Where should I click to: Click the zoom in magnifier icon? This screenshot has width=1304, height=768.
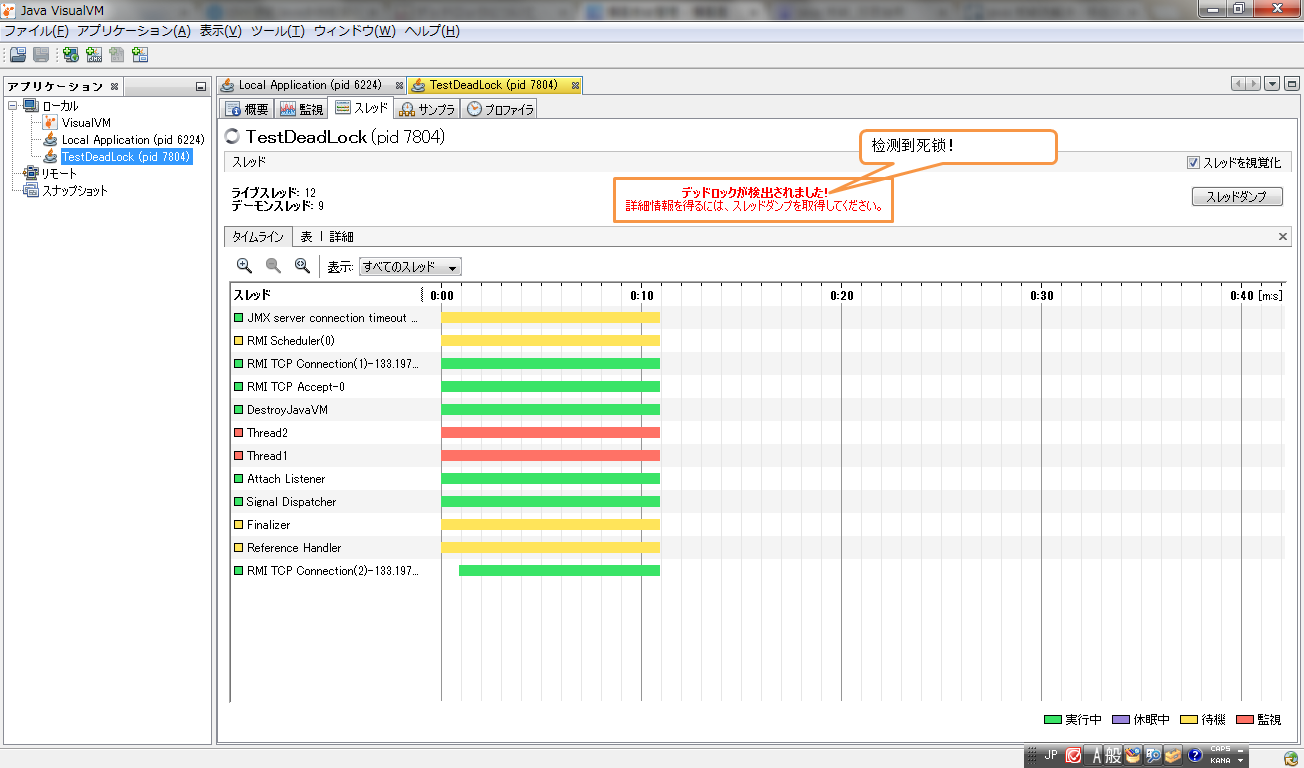[244, 266]
